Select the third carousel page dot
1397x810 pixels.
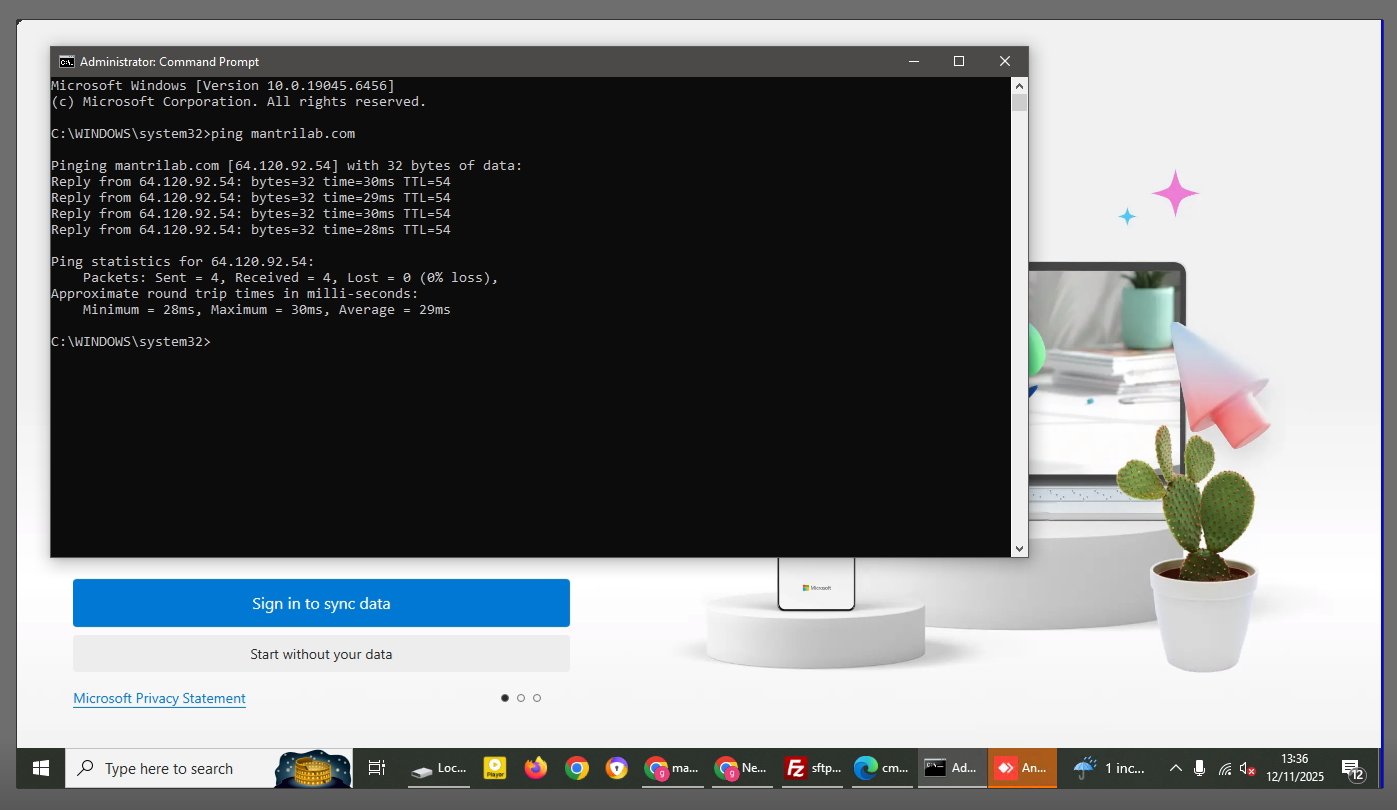tap(537, 698)
